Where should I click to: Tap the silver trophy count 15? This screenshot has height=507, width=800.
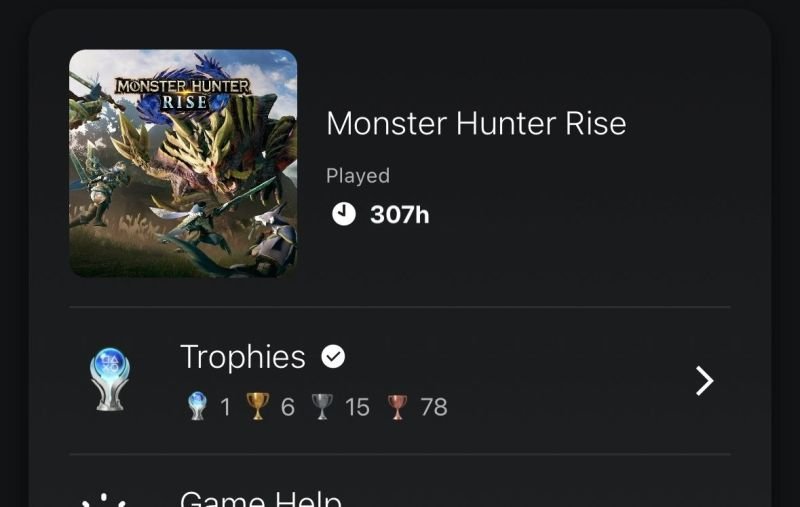pos(357,407)
